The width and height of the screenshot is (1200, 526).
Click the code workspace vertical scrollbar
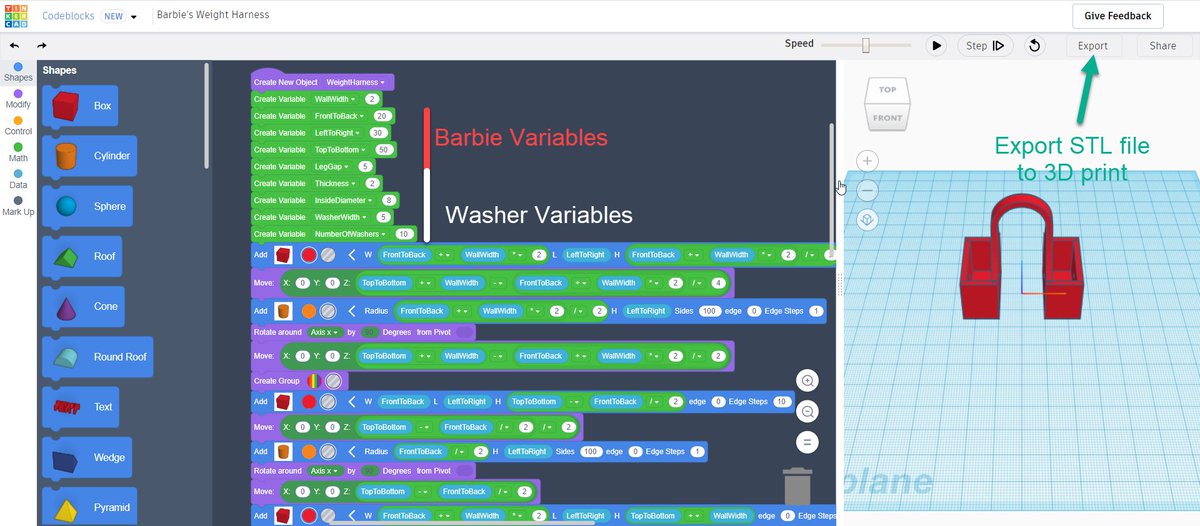831,191
